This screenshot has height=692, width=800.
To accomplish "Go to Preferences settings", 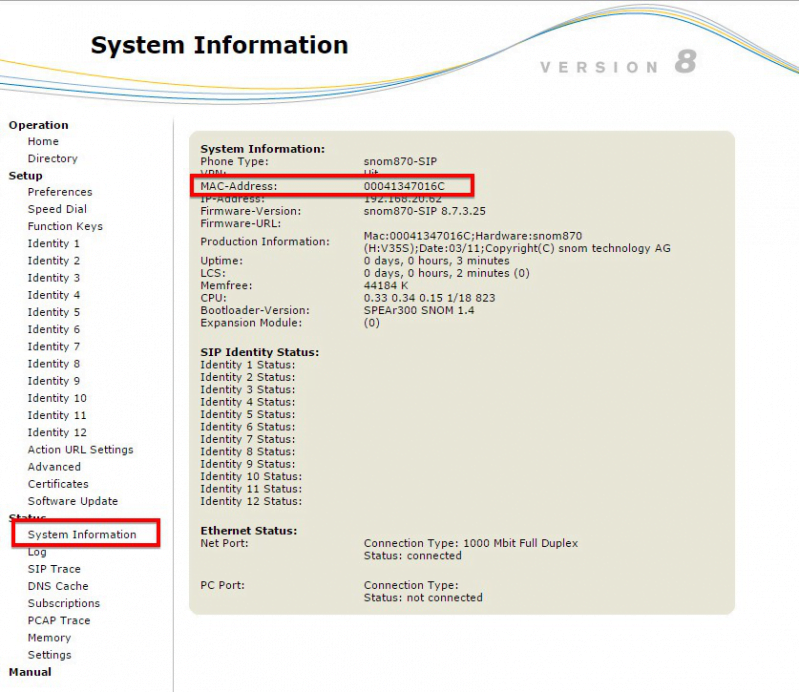I will click(x=60, y=192).
